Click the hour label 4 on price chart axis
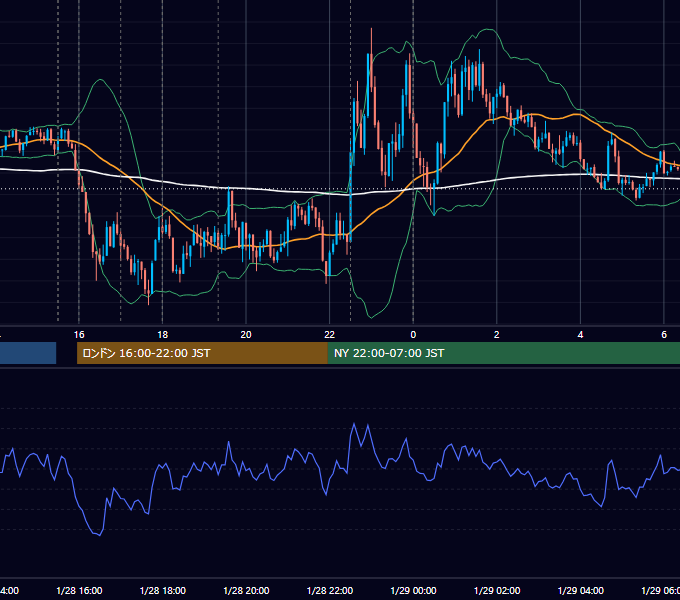 pos(580,335)
